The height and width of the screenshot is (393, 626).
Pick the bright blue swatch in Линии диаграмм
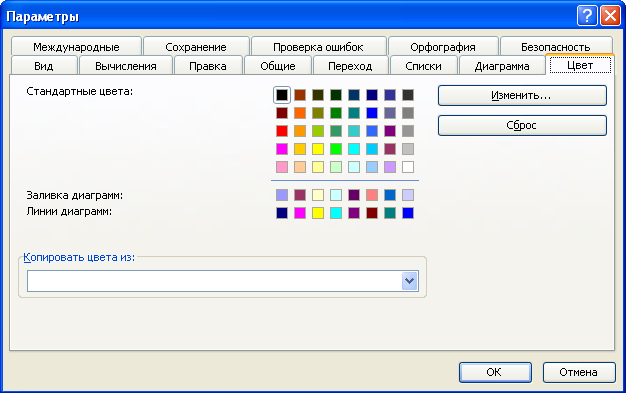click(408, 213)
